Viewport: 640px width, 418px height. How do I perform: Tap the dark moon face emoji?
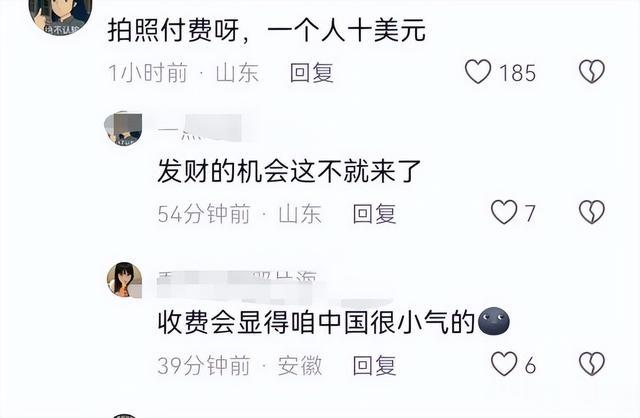[x=493, y=321]
